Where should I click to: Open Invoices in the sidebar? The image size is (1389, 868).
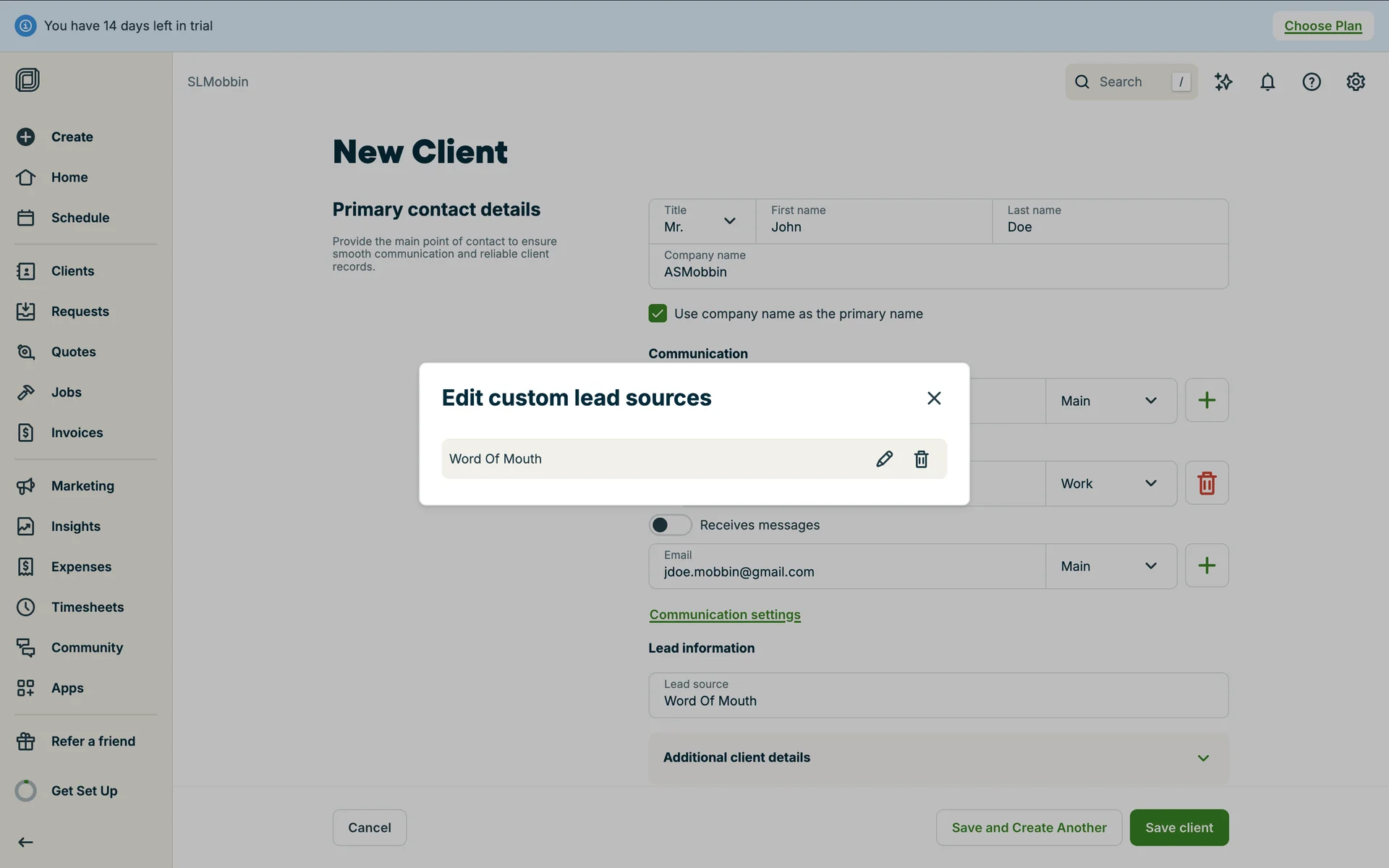pyautogui.click(x=77, y=433)
